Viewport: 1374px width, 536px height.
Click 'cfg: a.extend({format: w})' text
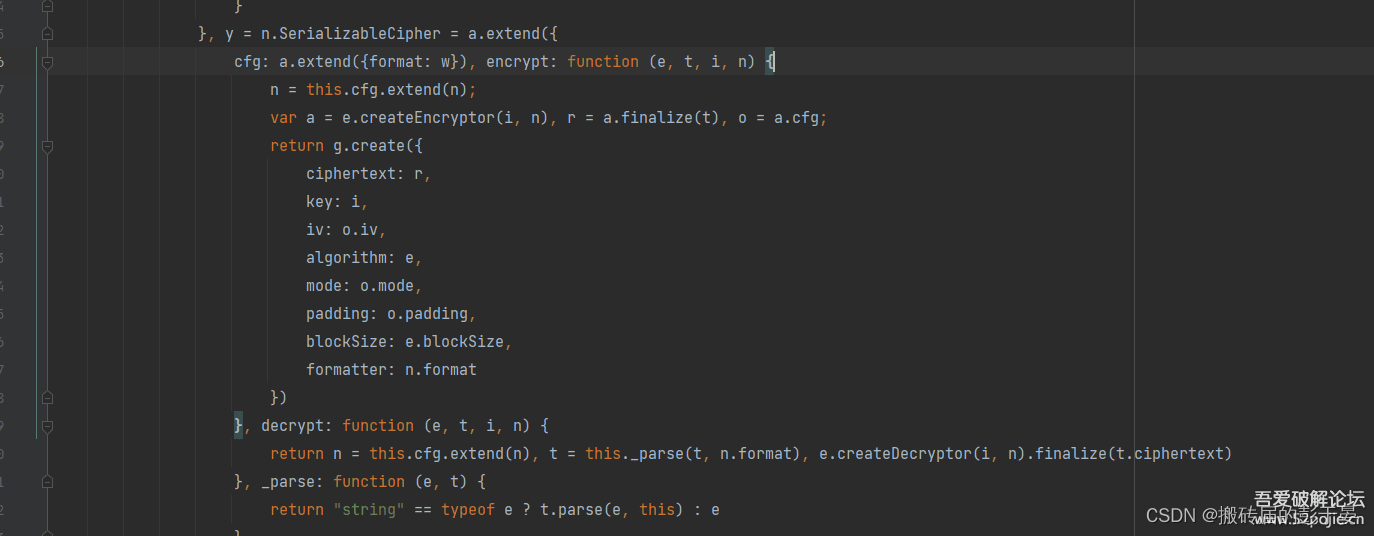(351, 62)
